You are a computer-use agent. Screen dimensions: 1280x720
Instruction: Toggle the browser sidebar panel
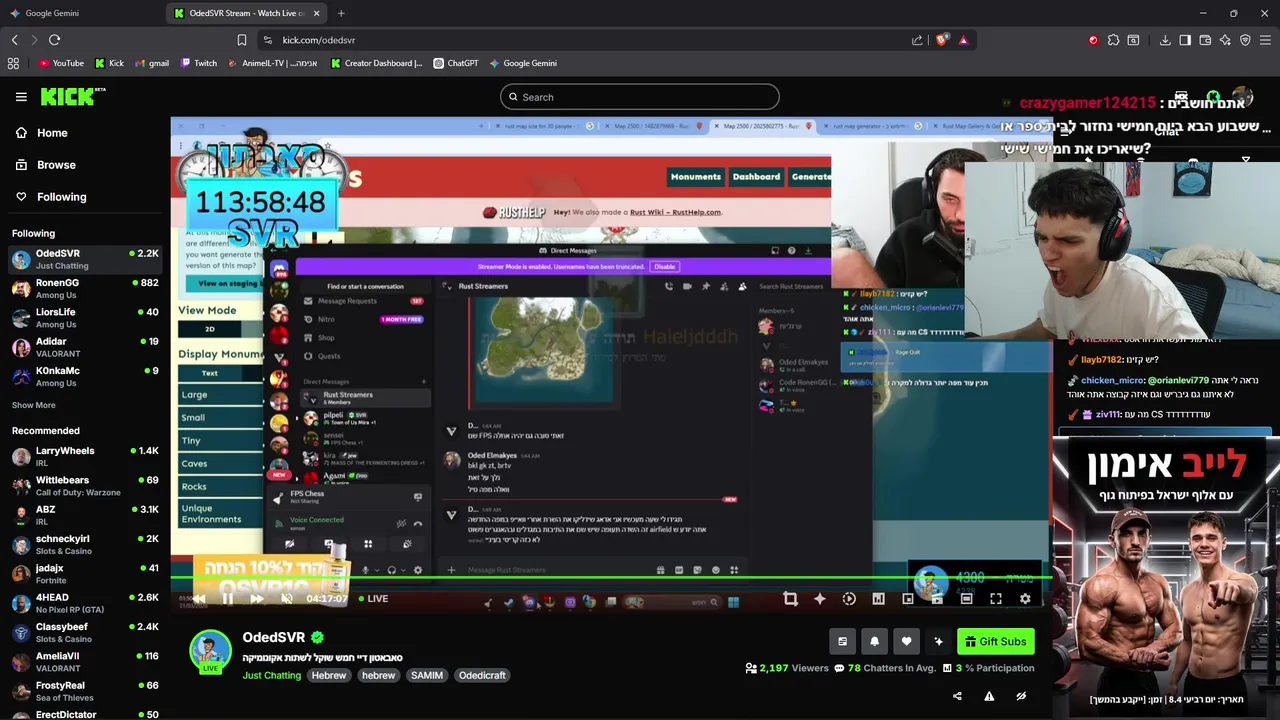pyautogui.click(x=1185, y=40)
